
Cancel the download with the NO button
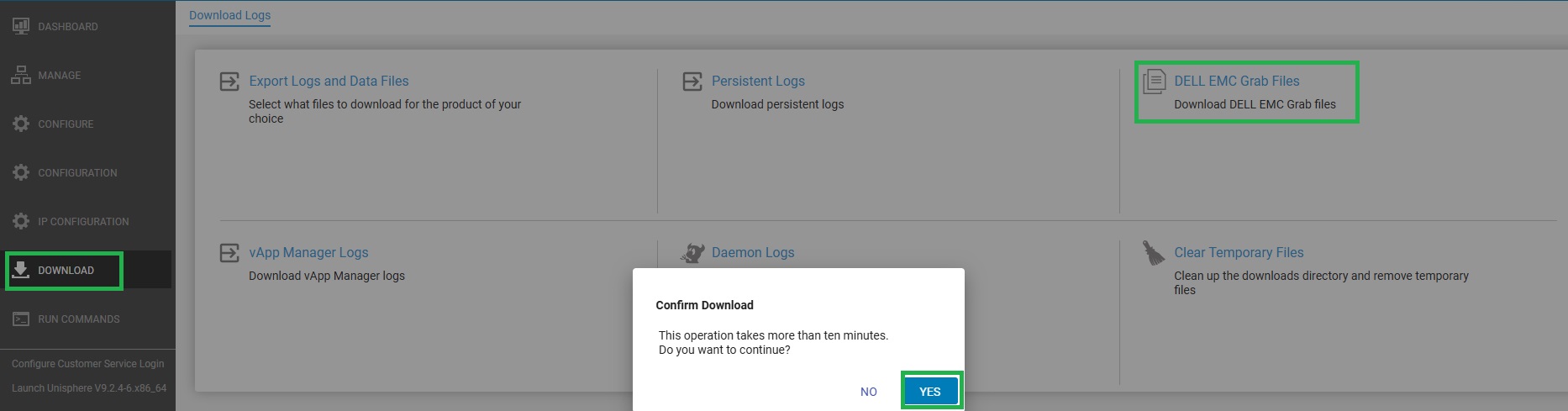869,392
